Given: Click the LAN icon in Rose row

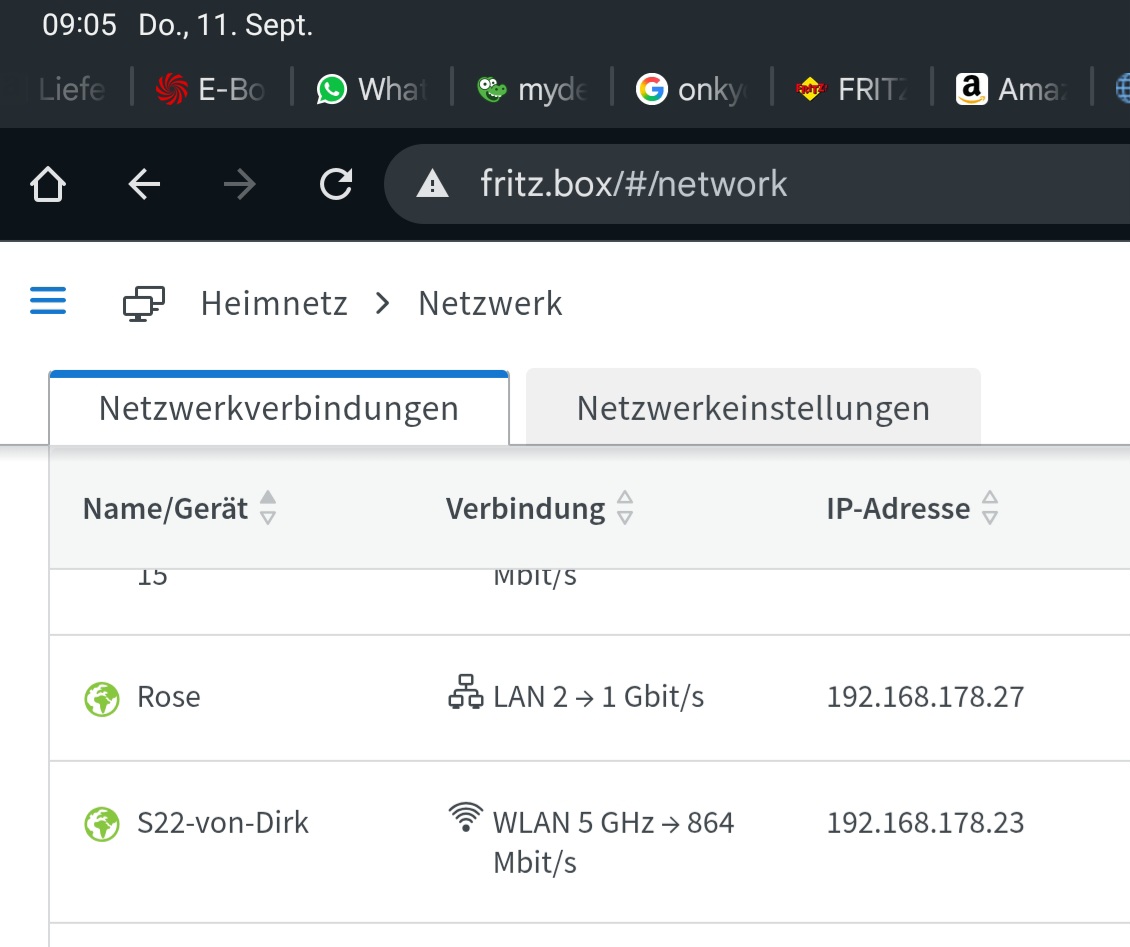Looking at the screenshot, I should point(465,694).
